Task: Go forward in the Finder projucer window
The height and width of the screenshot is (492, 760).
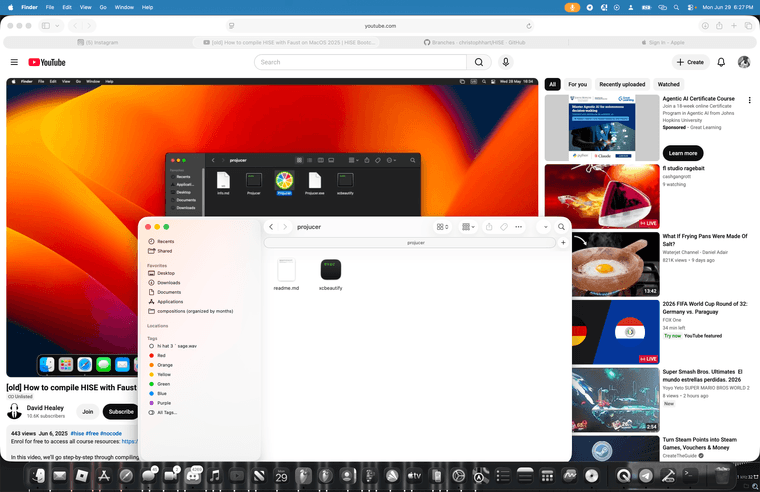Action: [x=285, y=227]
